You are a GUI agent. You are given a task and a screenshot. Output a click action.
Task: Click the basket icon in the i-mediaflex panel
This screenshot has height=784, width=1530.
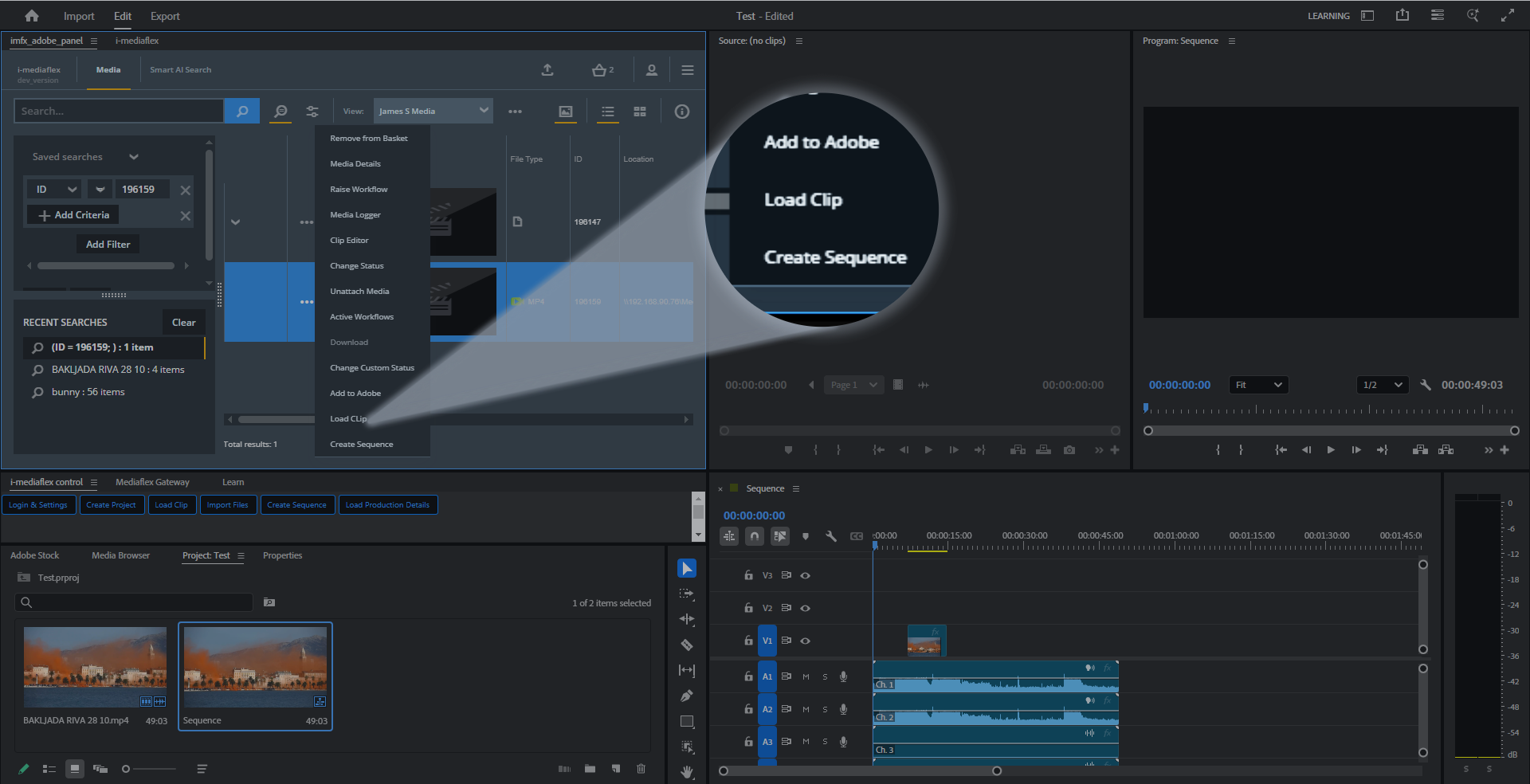pos(600,70)
